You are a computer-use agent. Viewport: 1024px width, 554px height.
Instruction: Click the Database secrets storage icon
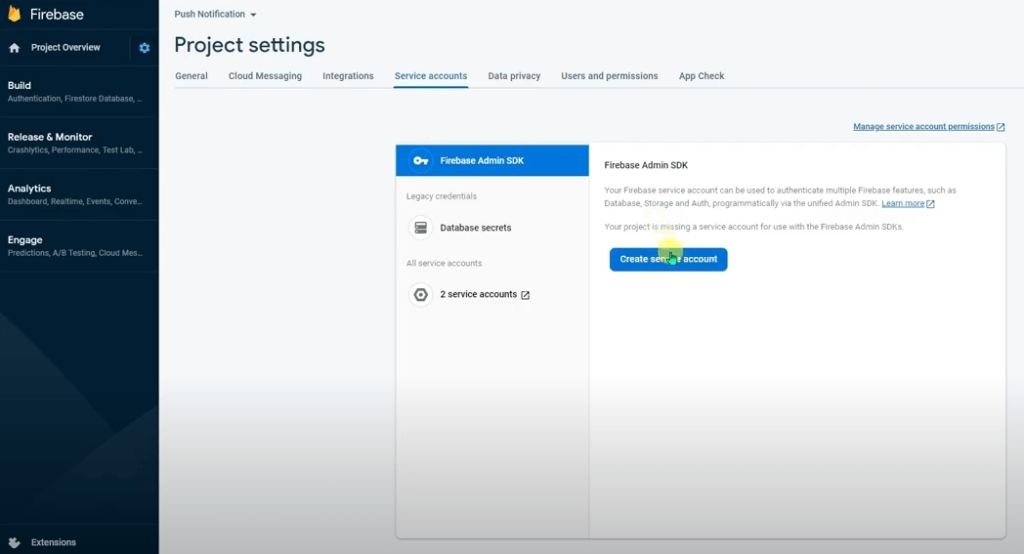[x=421, y=227]
